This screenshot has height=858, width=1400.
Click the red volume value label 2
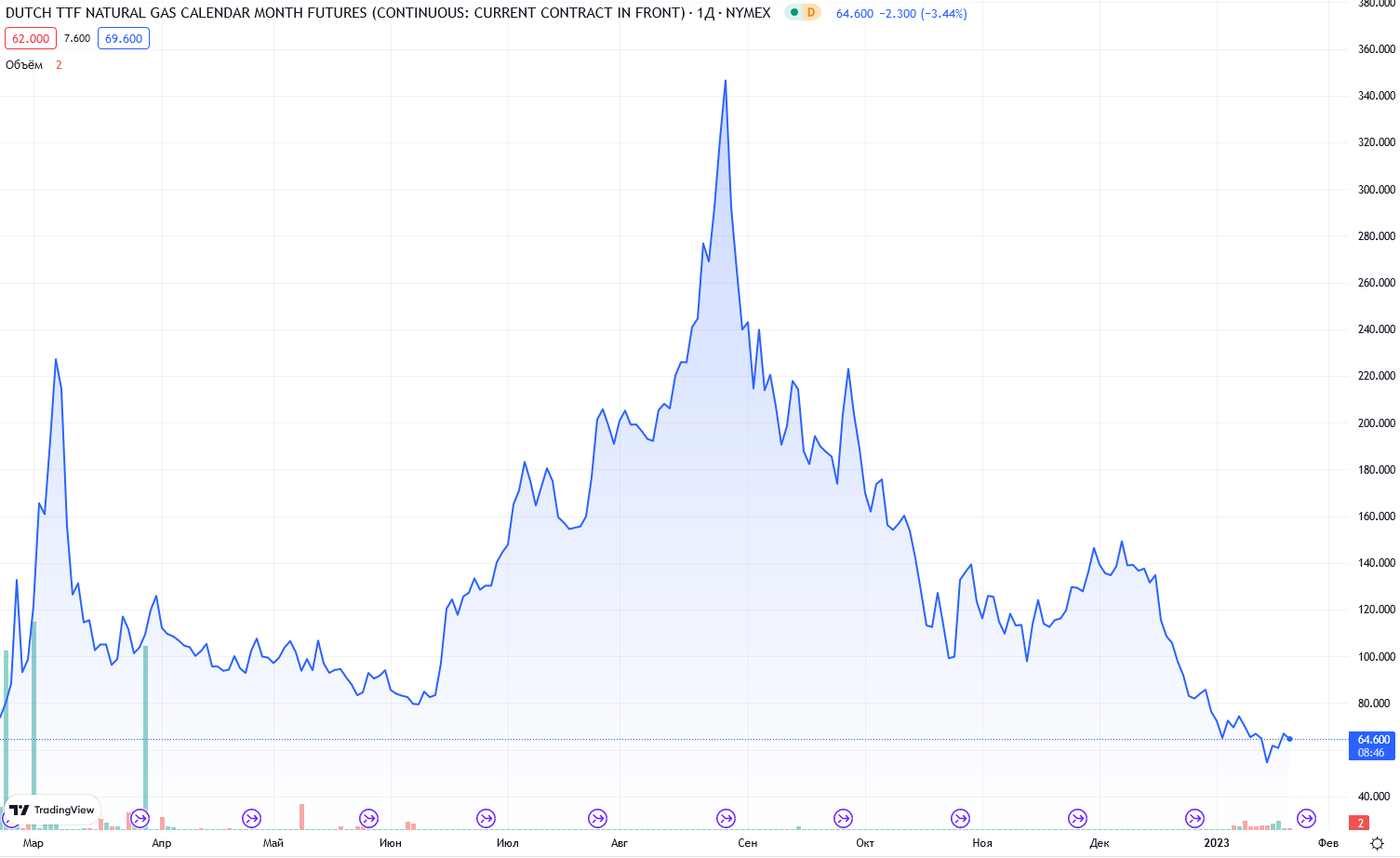click(x=1360, y=823)
